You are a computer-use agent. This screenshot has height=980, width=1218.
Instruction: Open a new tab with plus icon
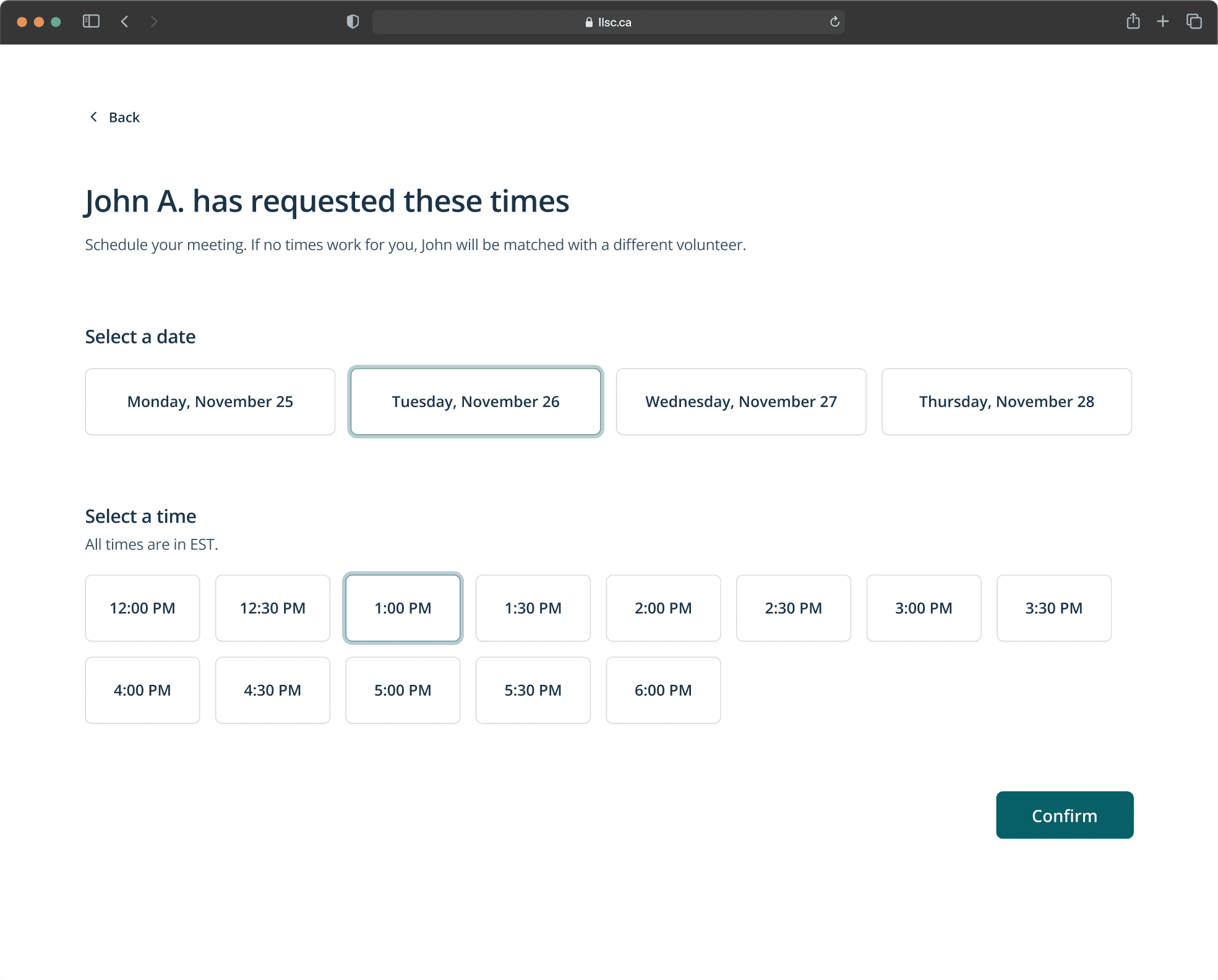[x=1162, y=22]
